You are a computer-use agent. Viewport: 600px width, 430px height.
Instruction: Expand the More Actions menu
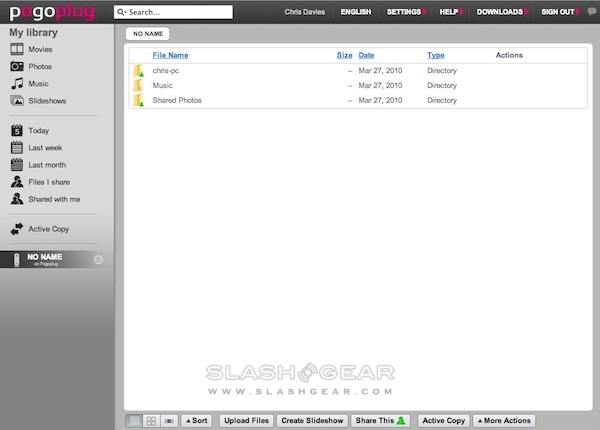tap(506, 421)
